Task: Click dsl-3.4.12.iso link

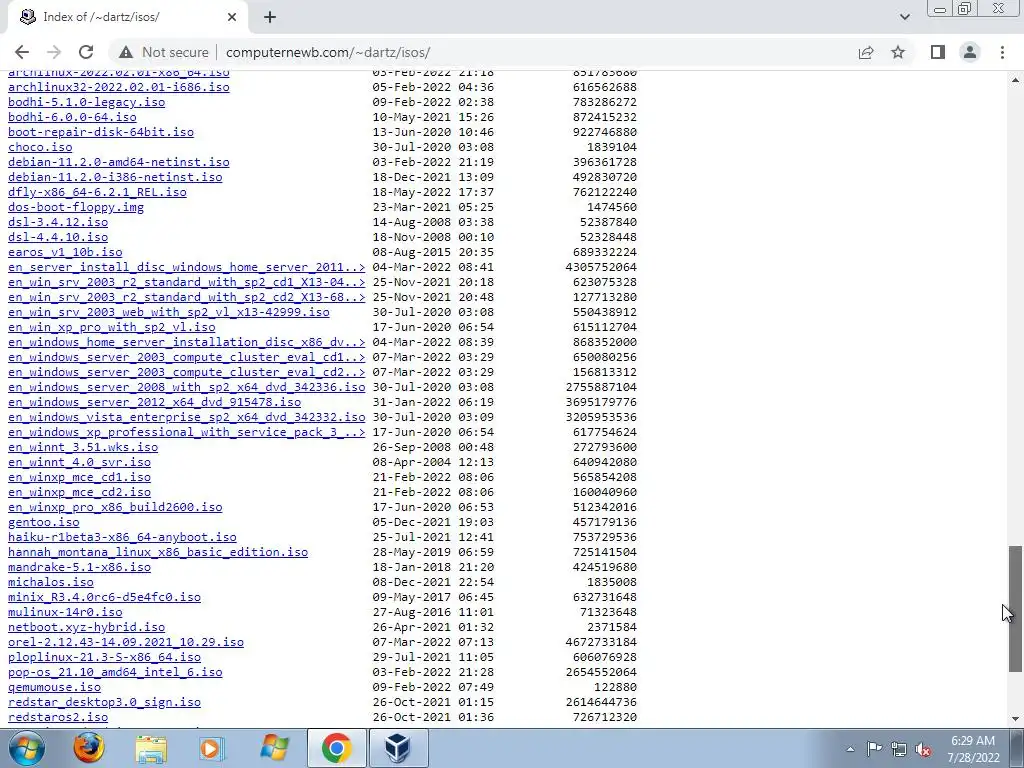Action: pyautogui.click(x=58, y=222)
